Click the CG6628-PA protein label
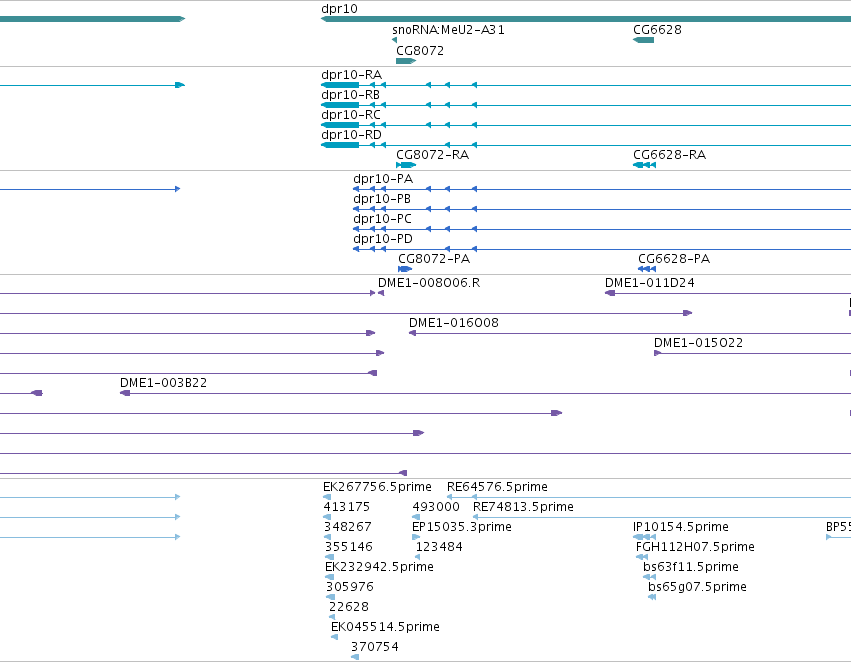This screenshot has height=662, width=851. (674, 259)
